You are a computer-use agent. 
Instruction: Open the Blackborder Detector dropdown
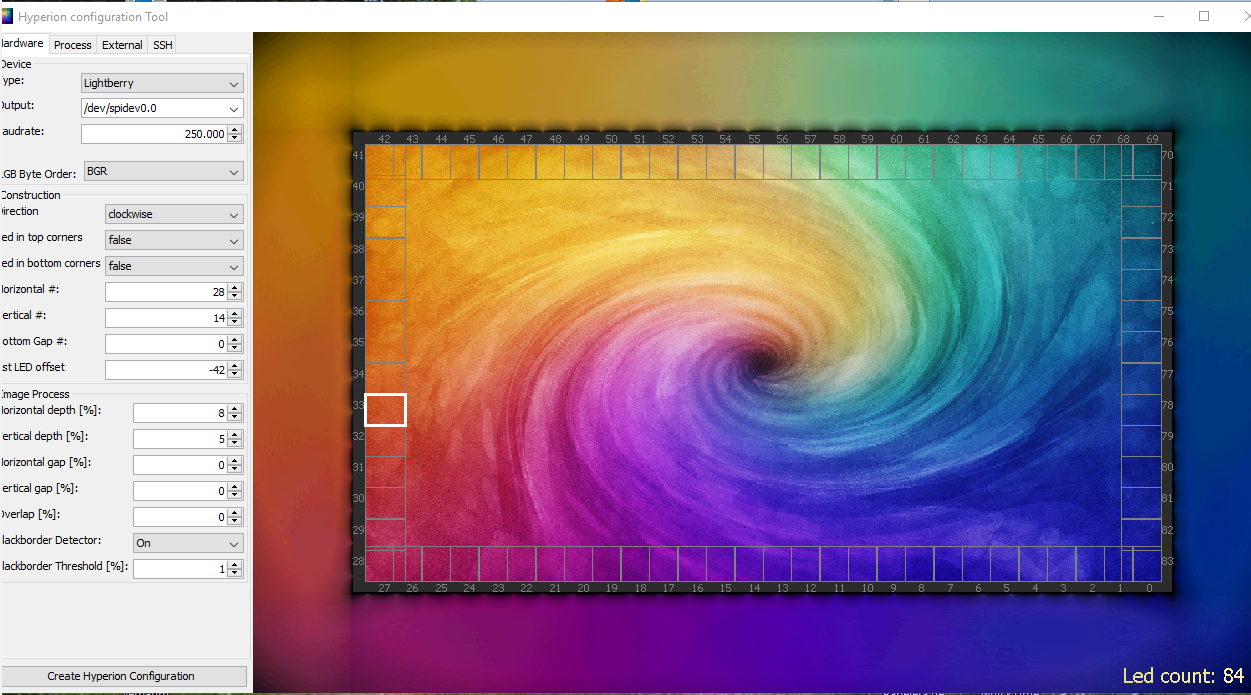[x=188, y=543]
